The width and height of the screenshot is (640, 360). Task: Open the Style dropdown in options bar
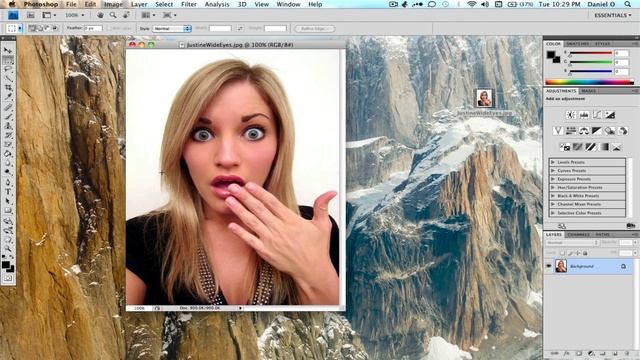pyautogui.click(x=172, y=29)
